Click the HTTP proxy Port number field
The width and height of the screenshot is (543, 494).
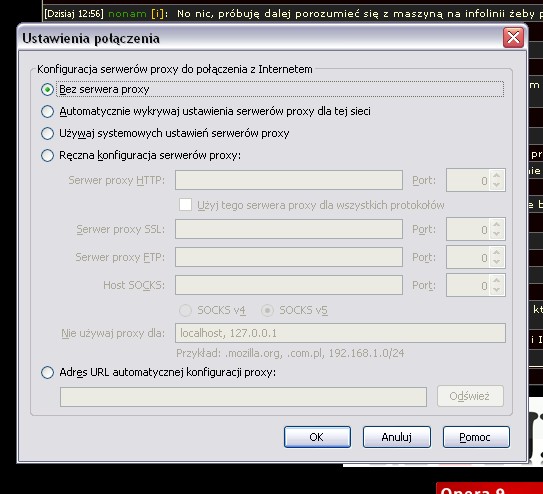468,180
